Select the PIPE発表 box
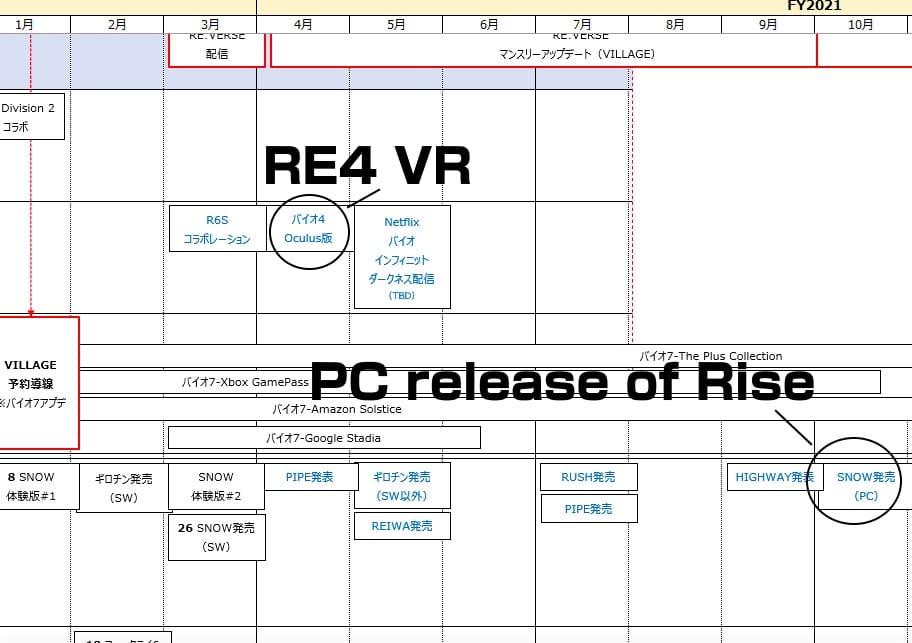 point(309,477)
